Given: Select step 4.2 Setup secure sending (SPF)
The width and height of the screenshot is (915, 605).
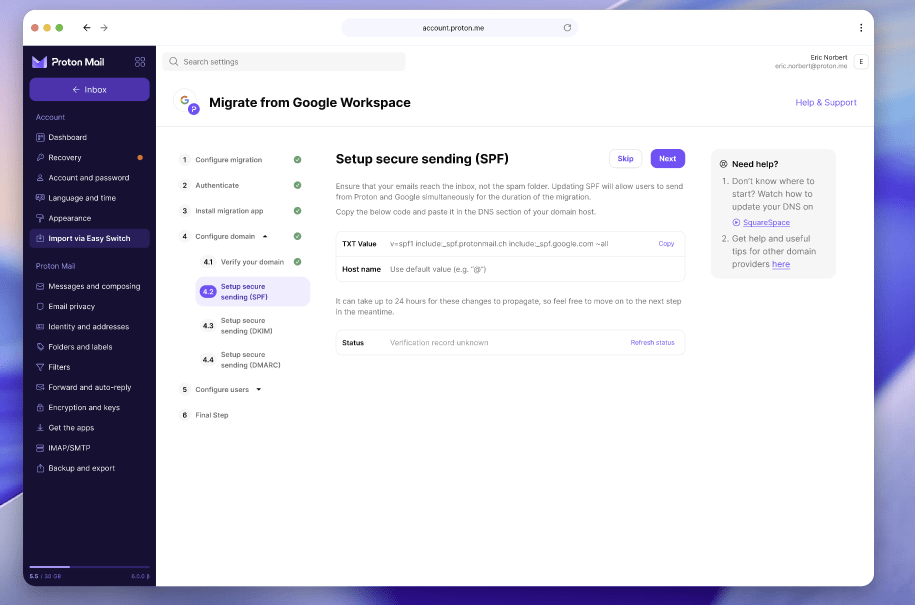Looking at the screenshot, I should click(x=253, y=292).
